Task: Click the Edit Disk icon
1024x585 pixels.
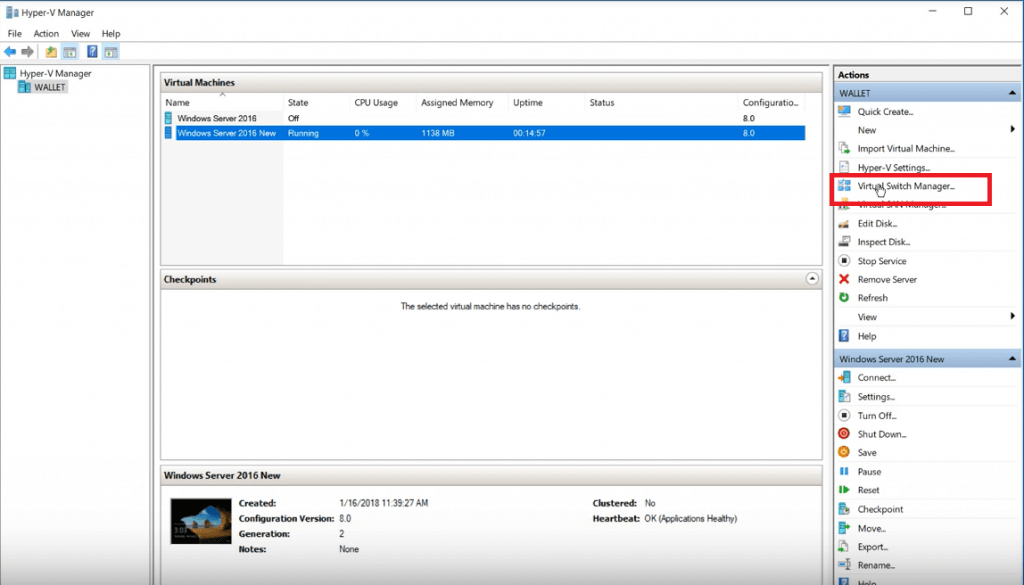Action: (x=844, y=223)
